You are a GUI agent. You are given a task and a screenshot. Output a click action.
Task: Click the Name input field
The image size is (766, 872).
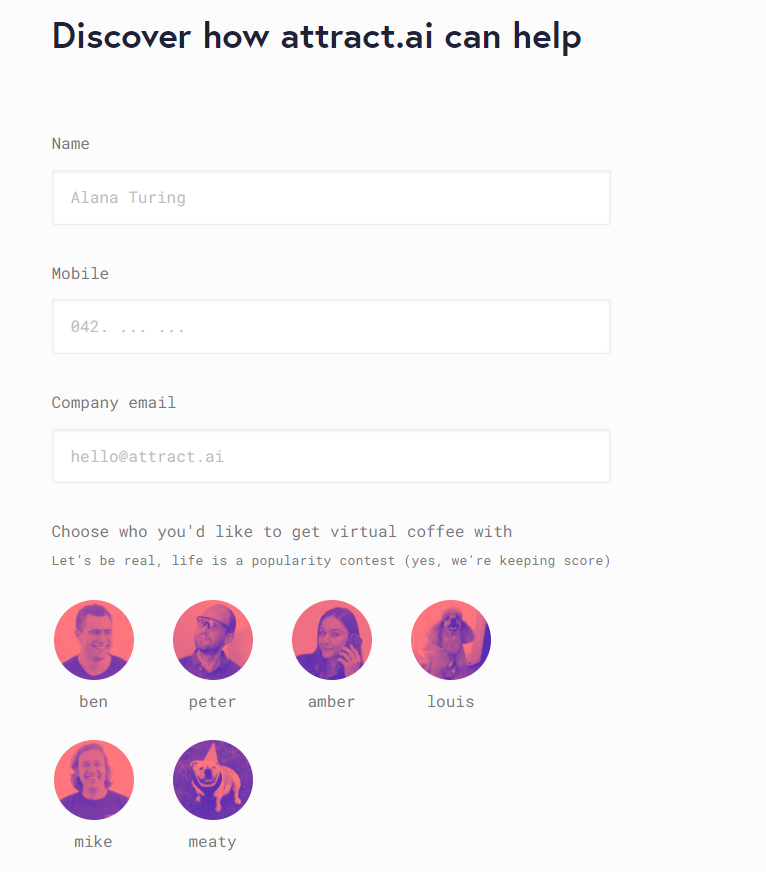pos(331,197)
